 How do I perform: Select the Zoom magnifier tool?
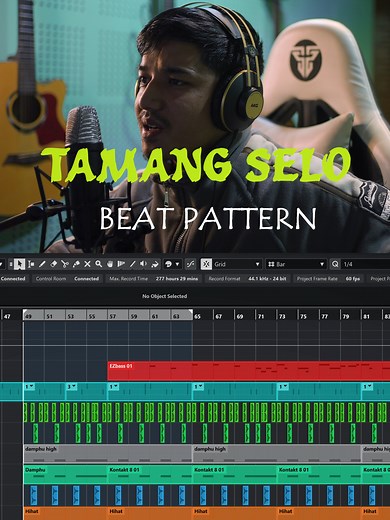click(x=99, y=264)
